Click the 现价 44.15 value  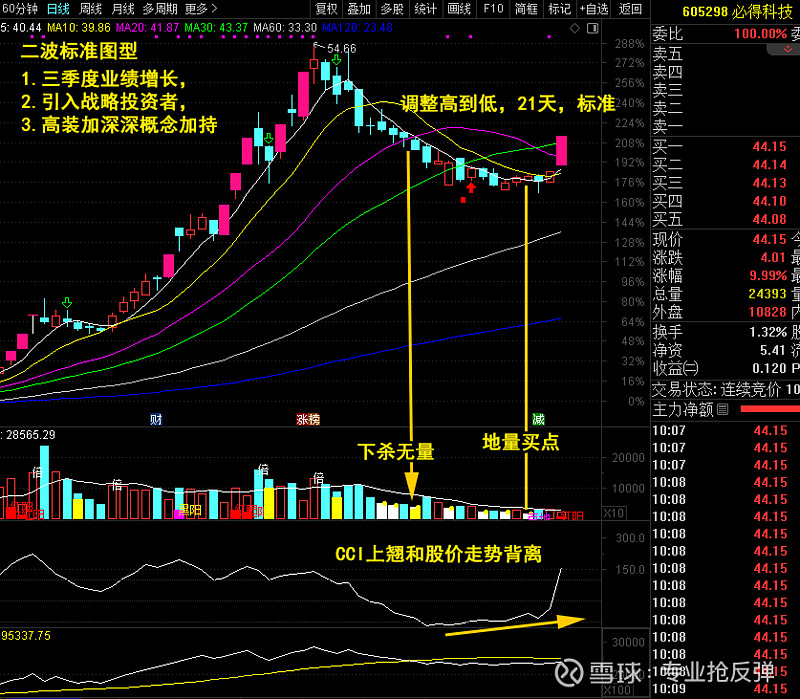coord(769,239)
